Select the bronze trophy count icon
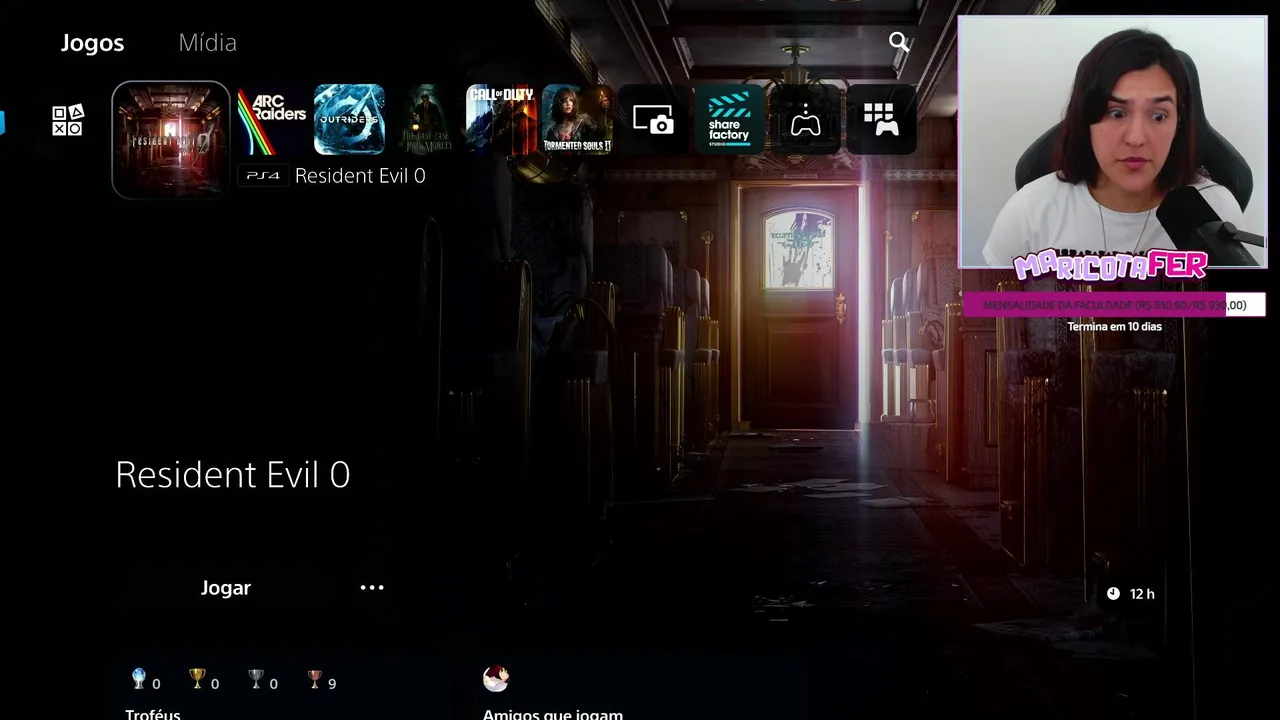The width and height of the screenshot is (1280, 720). 315,680
